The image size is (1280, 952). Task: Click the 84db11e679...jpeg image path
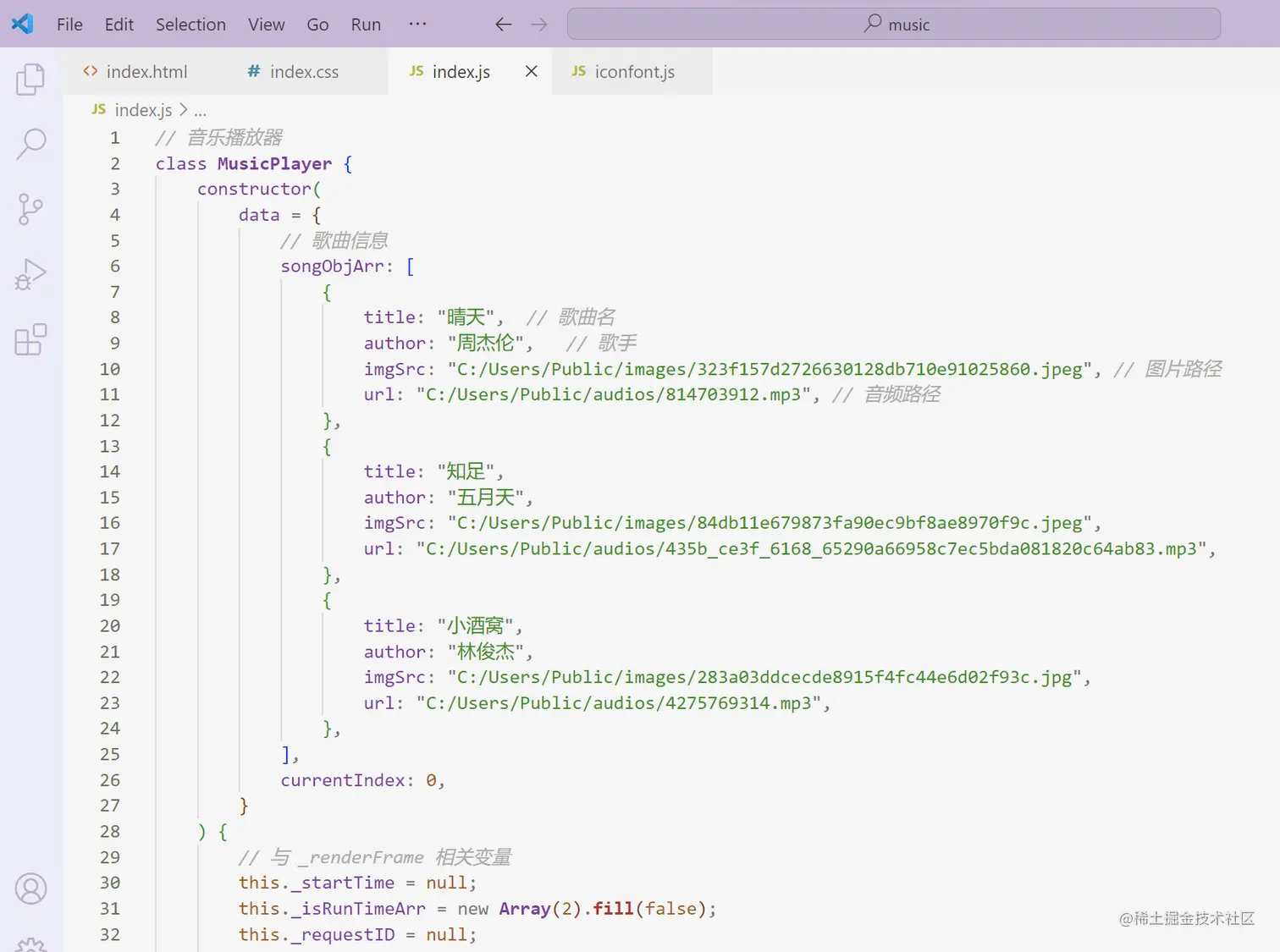(770, 523)
